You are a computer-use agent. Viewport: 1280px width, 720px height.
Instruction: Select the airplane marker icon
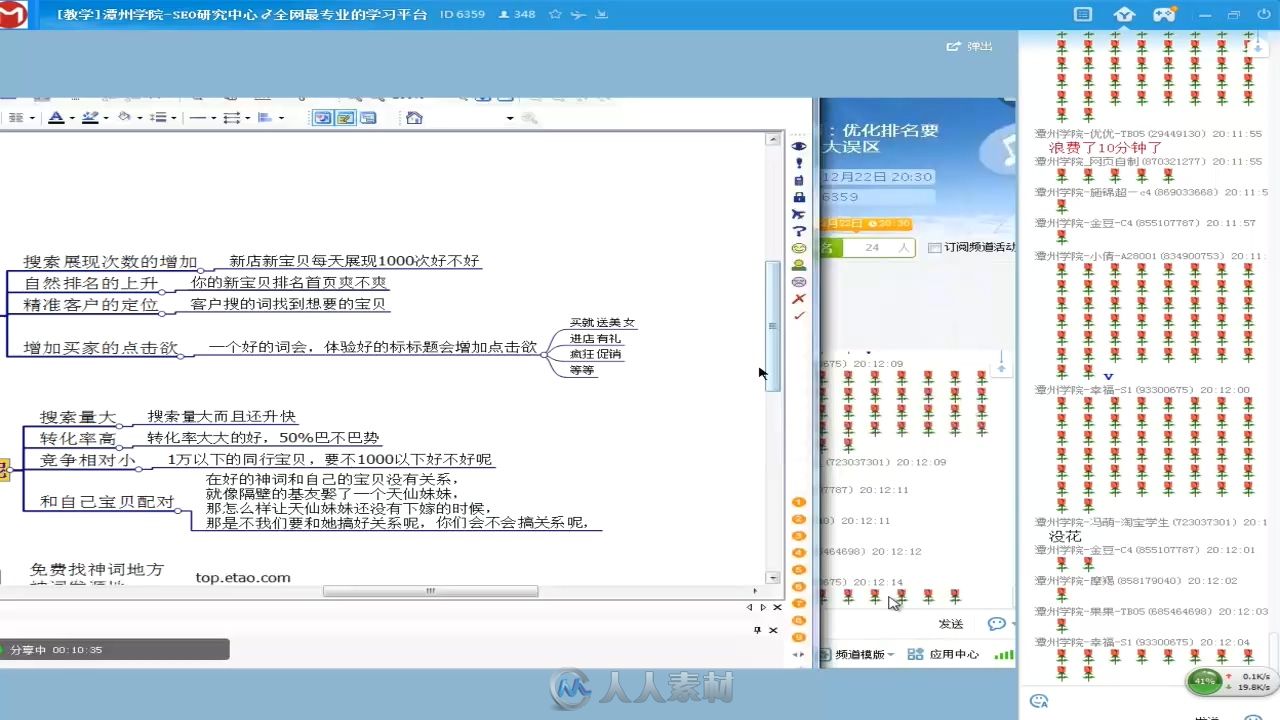click(799, 214)
